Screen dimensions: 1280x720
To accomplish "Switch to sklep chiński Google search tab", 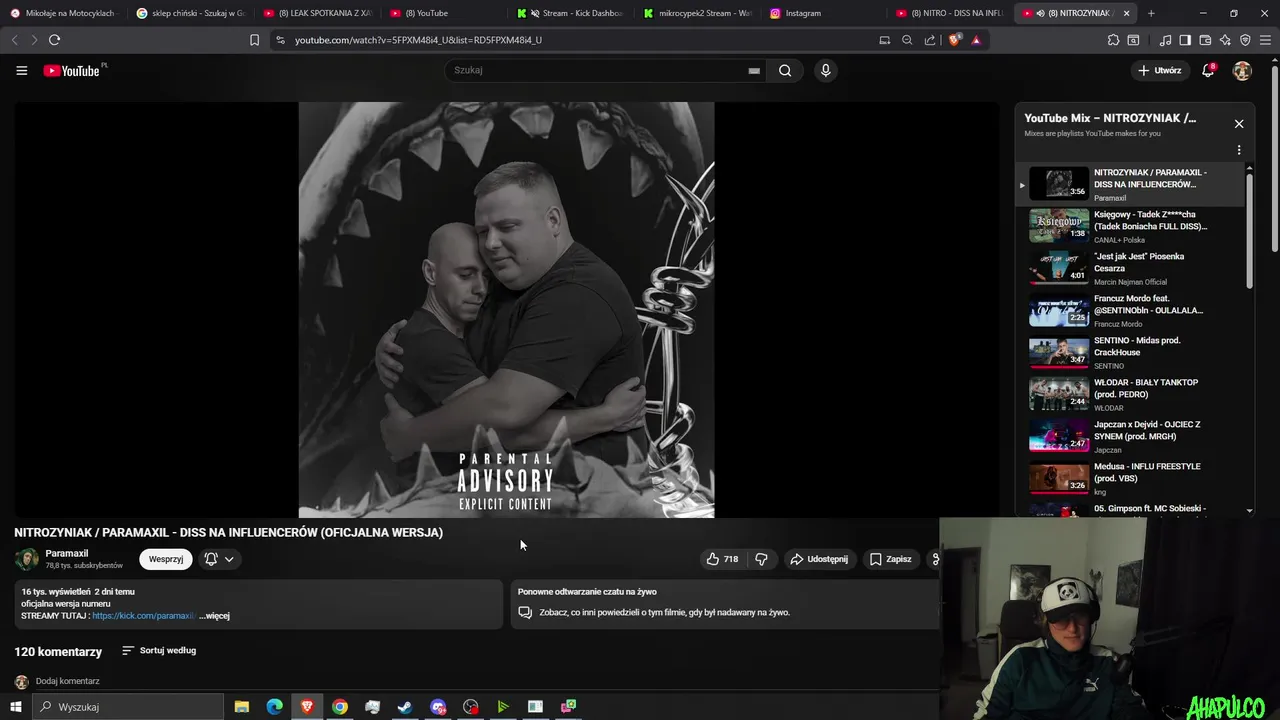I will click(190, 13).
